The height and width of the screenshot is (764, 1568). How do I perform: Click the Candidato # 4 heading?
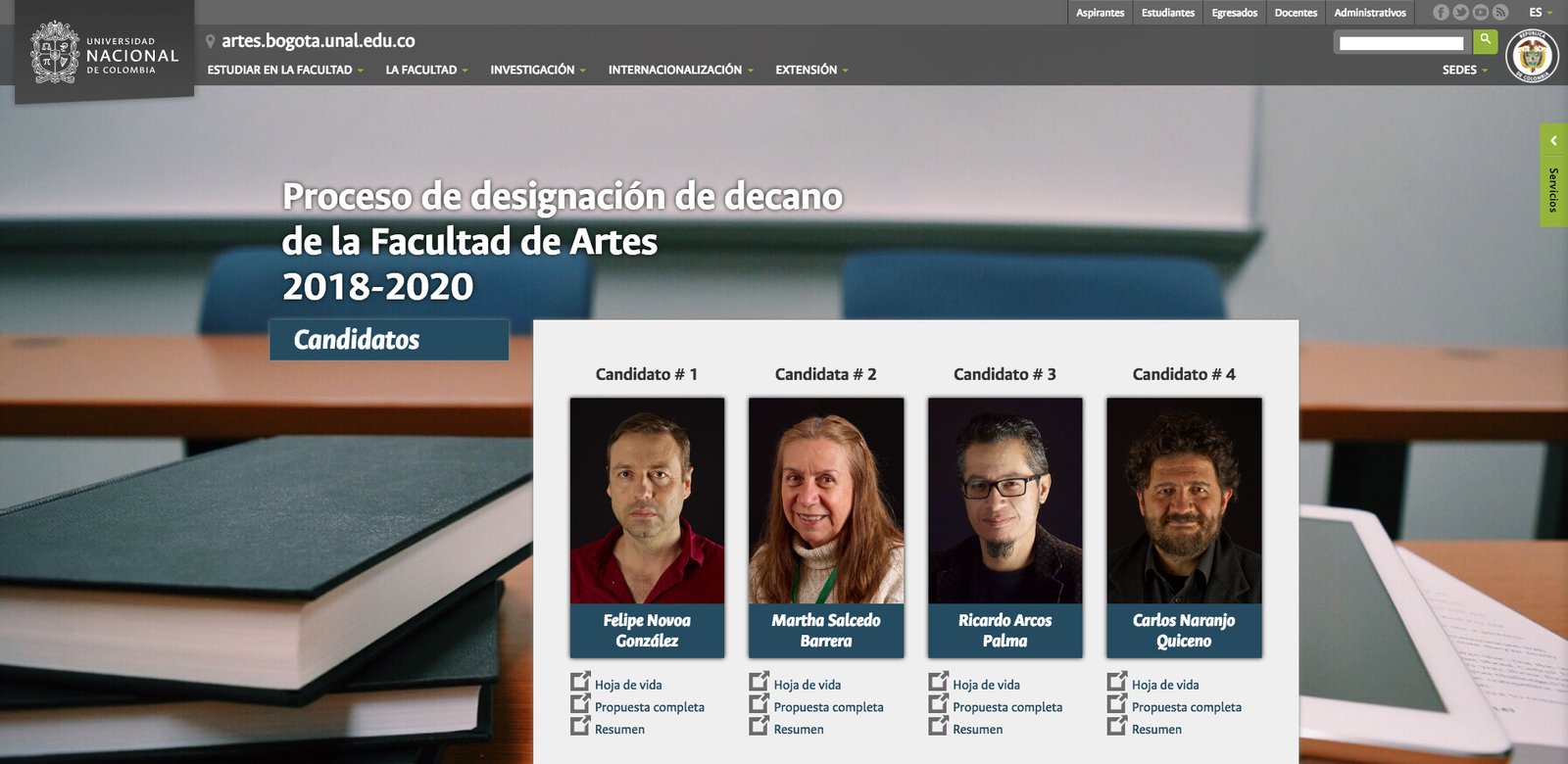pos(1184,374)
